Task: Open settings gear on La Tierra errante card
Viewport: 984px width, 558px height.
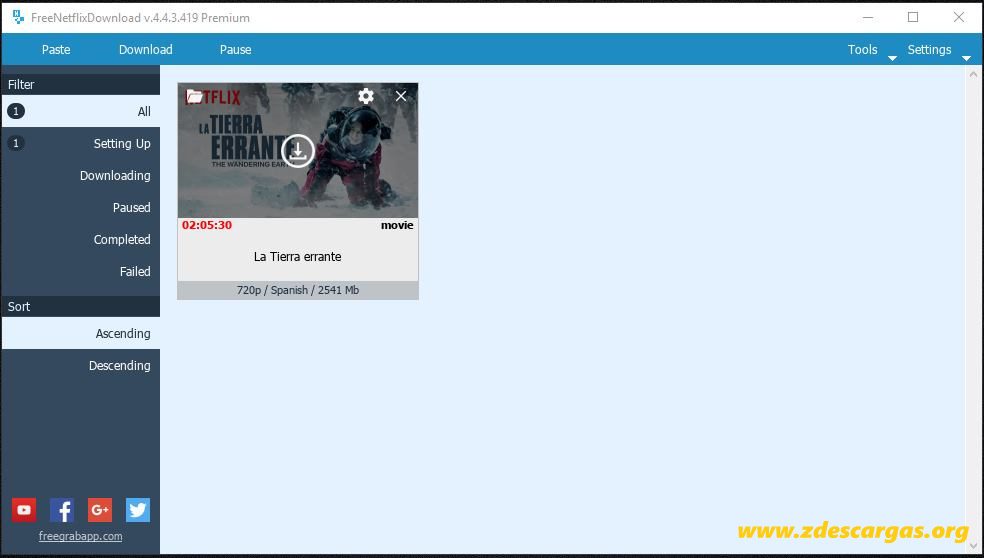Action: coord(366,96)
